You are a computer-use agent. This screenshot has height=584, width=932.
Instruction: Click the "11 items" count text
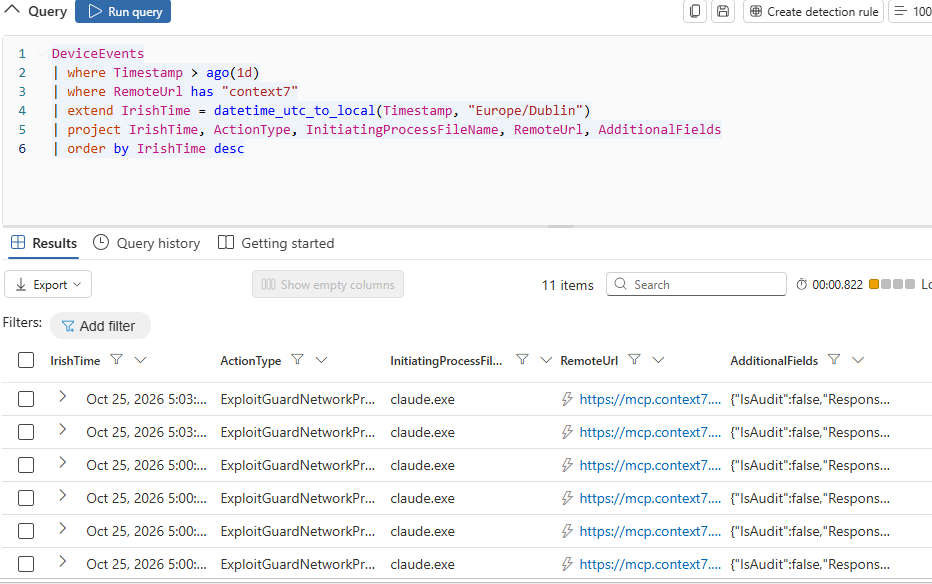point(568,285)
